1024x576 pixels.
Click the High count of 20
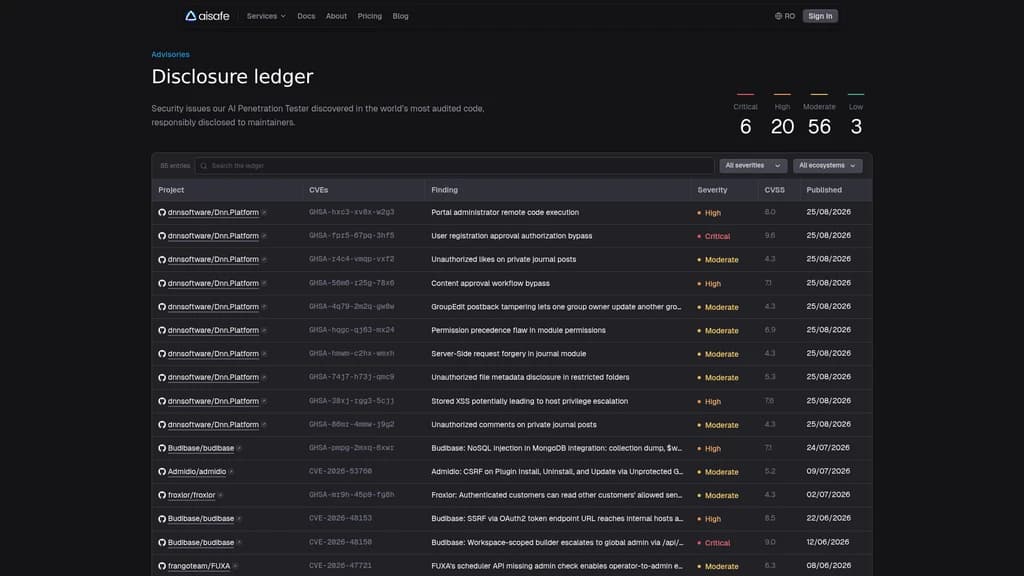(782, 127)
